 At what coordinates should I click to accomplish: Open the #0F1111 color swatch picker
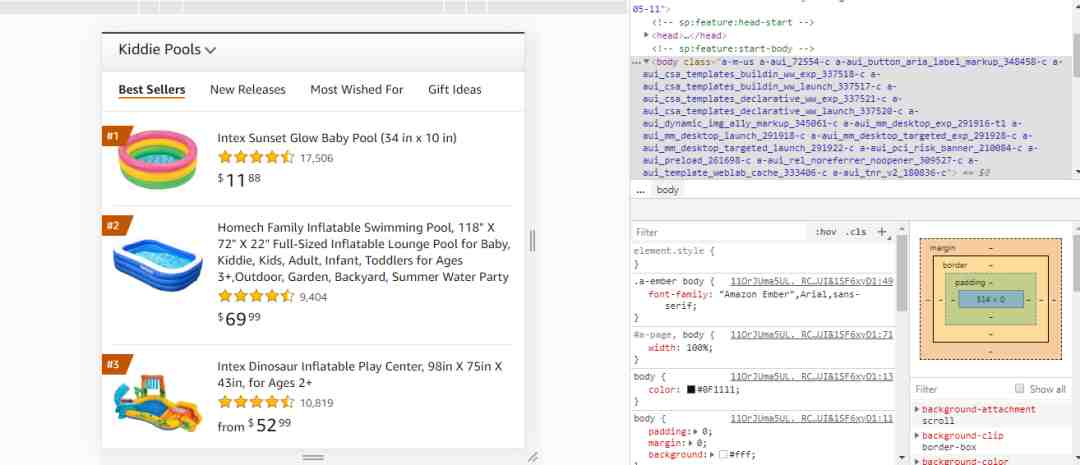(691, 390)
